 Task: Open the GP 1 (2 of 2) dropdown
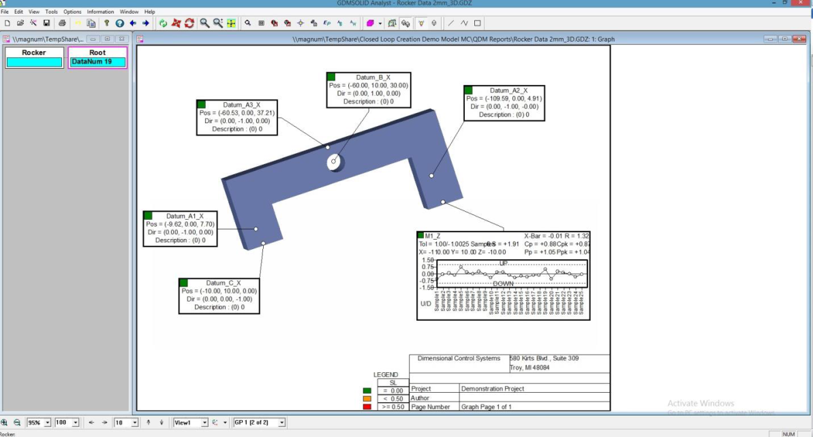point(281,423)
